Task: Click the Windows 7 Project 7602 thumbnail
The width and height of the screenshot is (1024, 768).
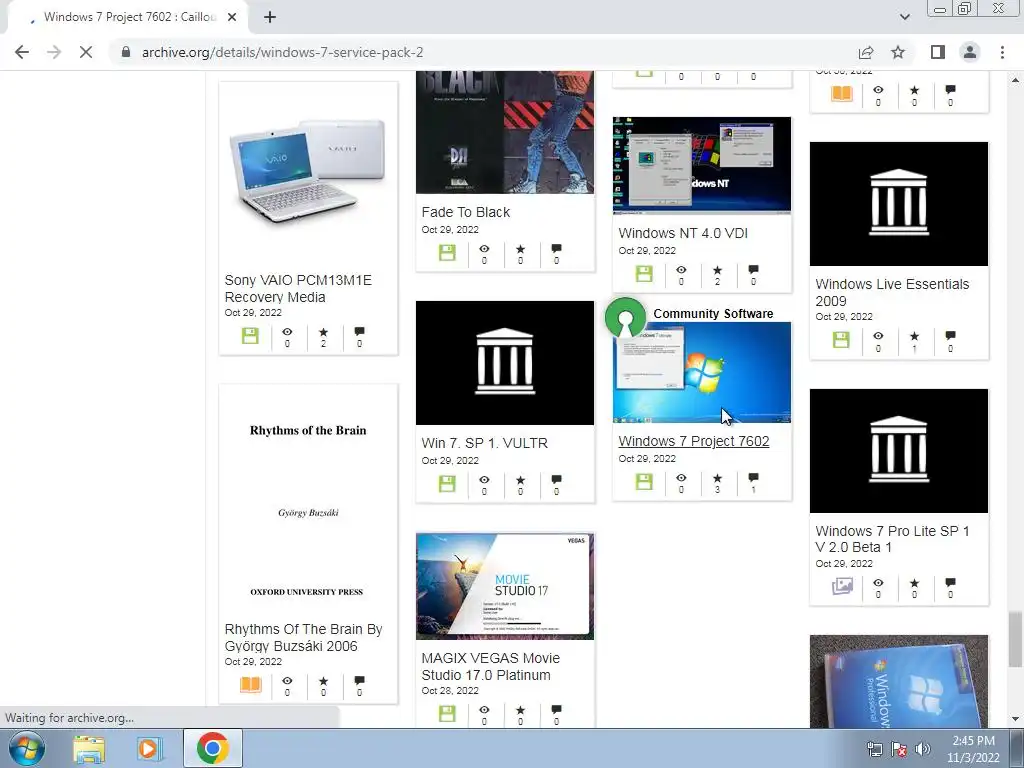Action: 702,372
